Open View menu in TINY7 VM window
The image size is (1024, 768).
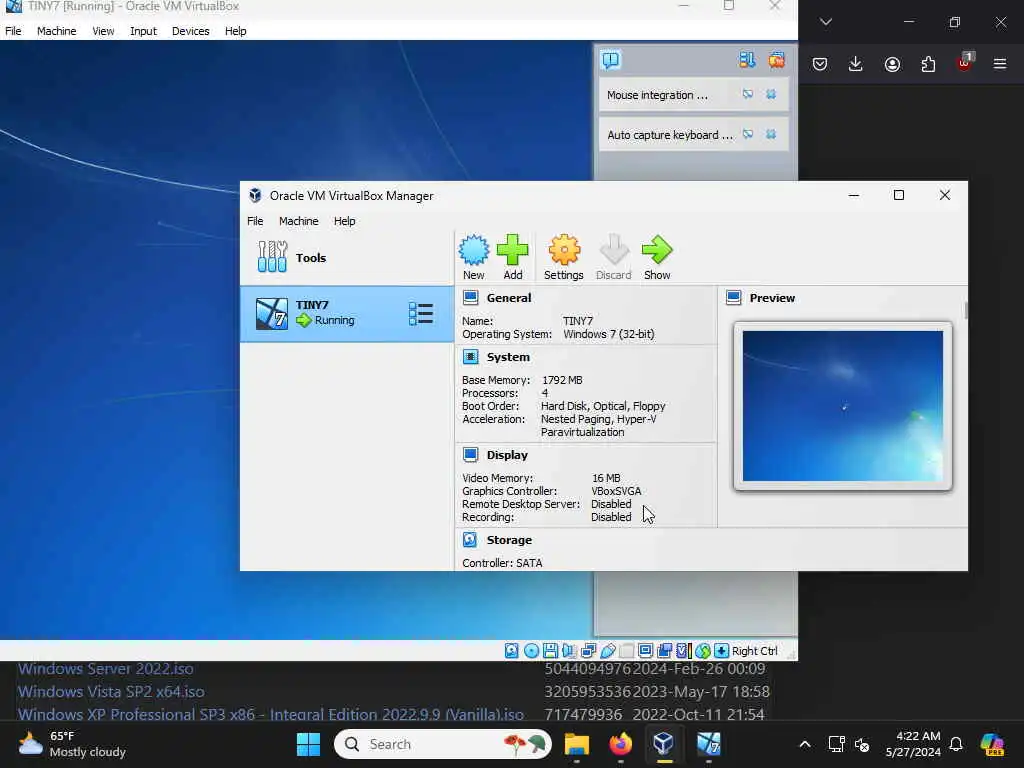[103, 31]
